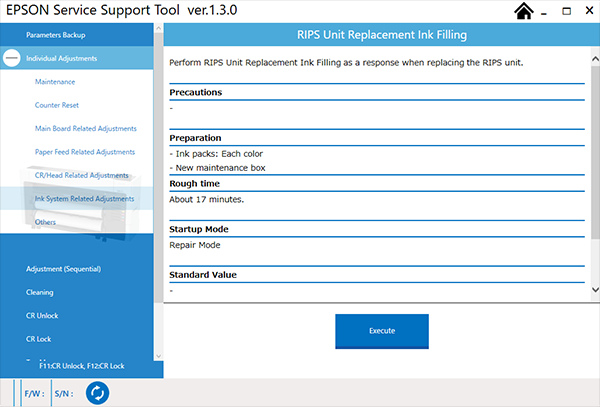Click the S/N : status label
The image size is (600, 407).
64,393
